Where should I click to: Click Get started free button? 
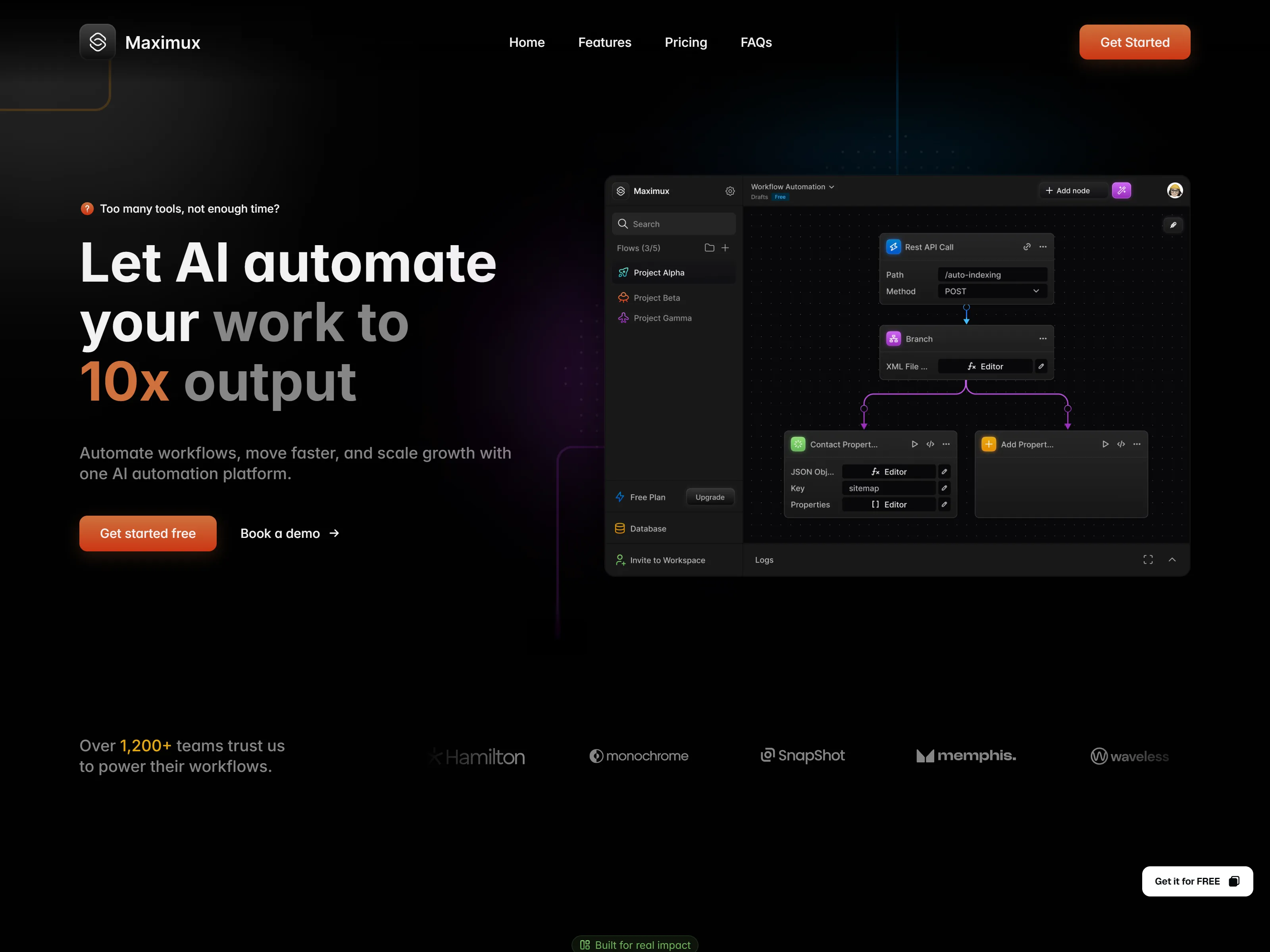coord(148,533)
